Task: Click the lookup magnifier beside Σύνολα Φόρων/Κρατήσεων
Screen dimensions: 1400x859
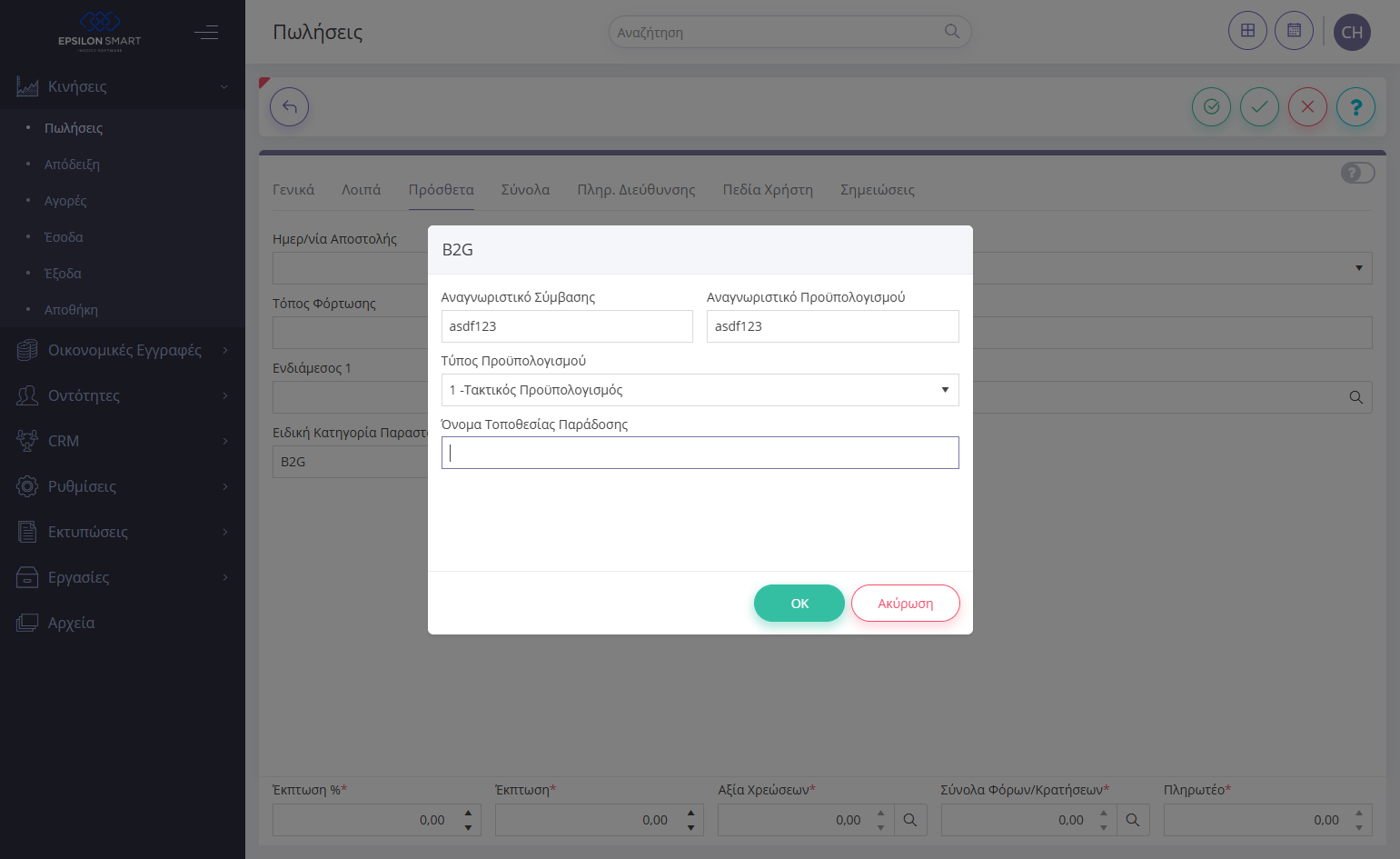Action: (1133, 820)
